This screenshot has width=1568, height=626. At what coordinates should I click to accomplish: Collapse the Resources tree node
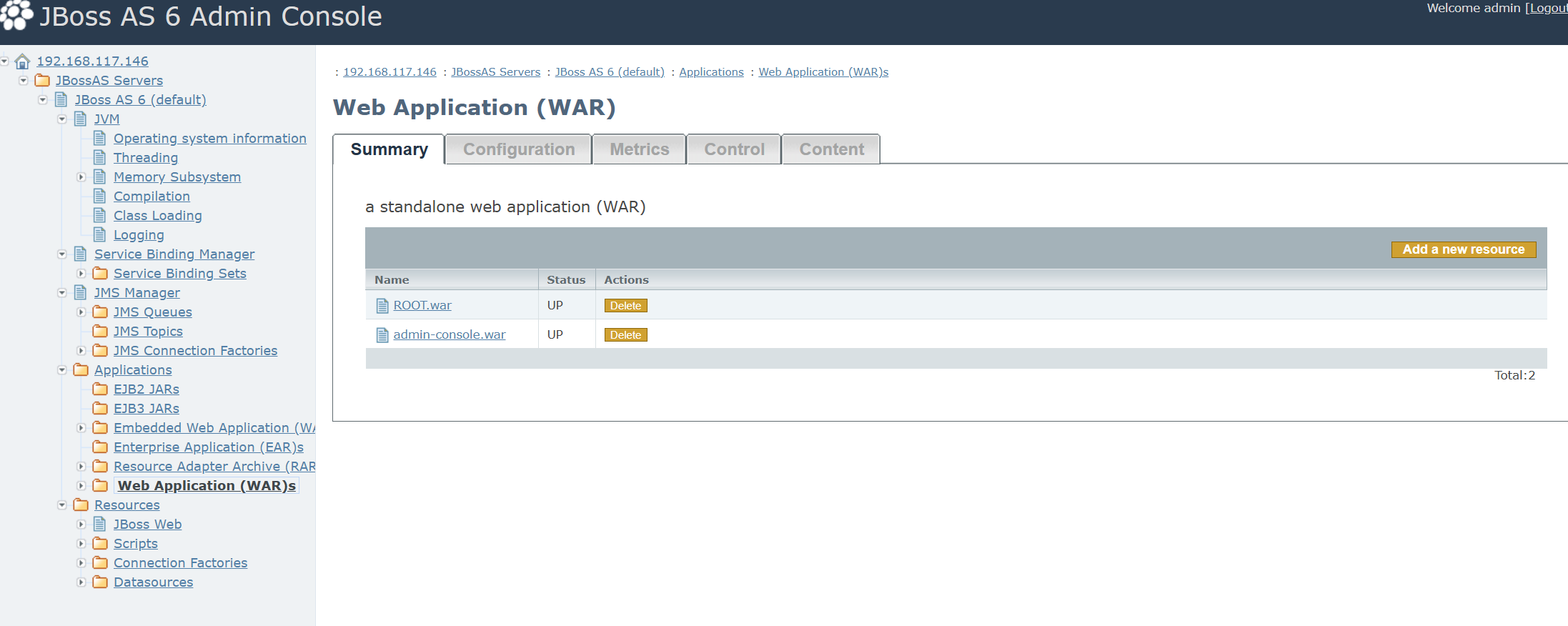tap(62, 505)
